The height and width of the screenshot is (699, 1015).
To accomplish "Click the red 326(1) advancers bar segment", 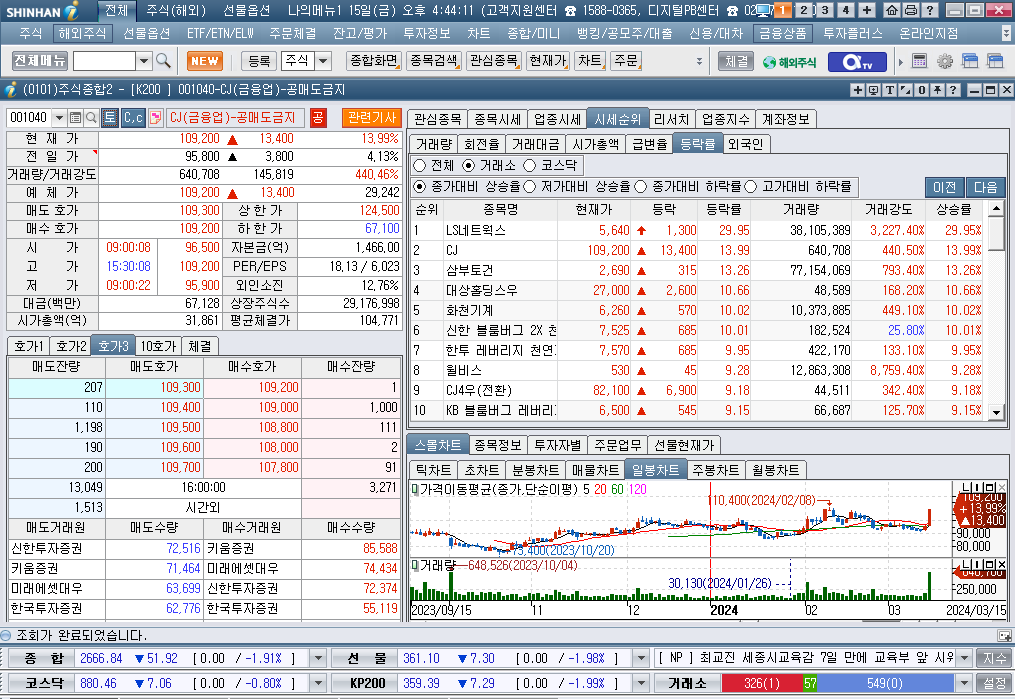I will coord(762,683).
